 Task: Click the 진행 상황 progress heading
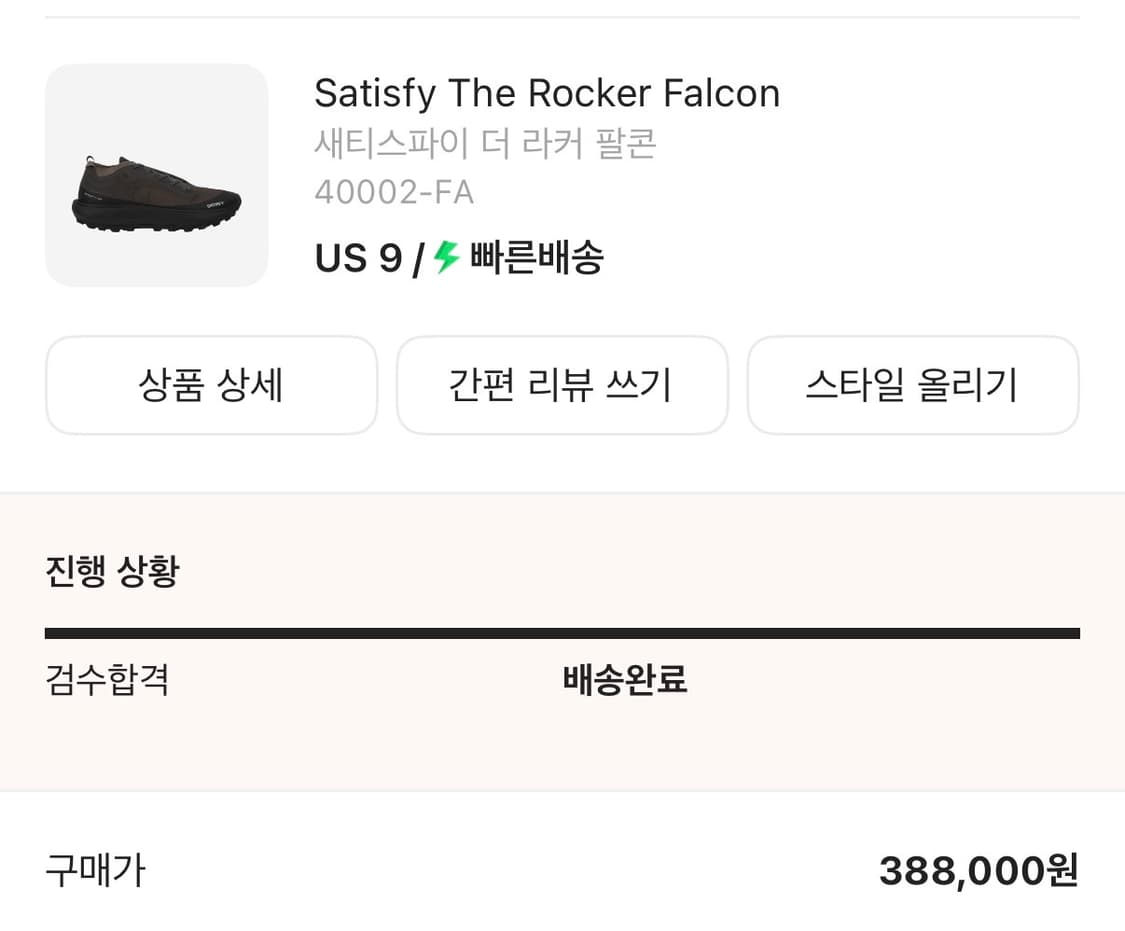111,571
